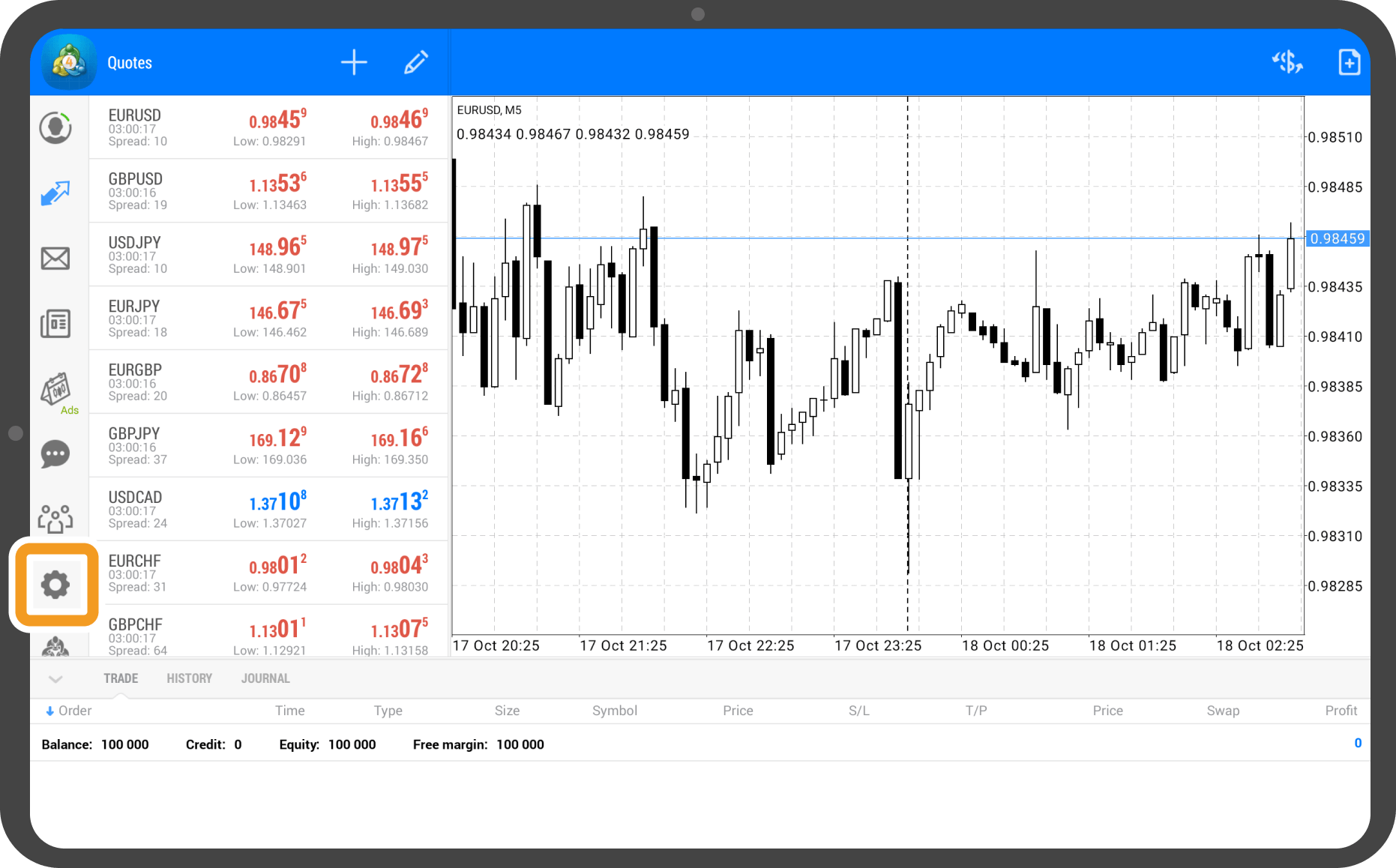Select the USDCAD quote row
The image size is (1396, 868).
268,510
